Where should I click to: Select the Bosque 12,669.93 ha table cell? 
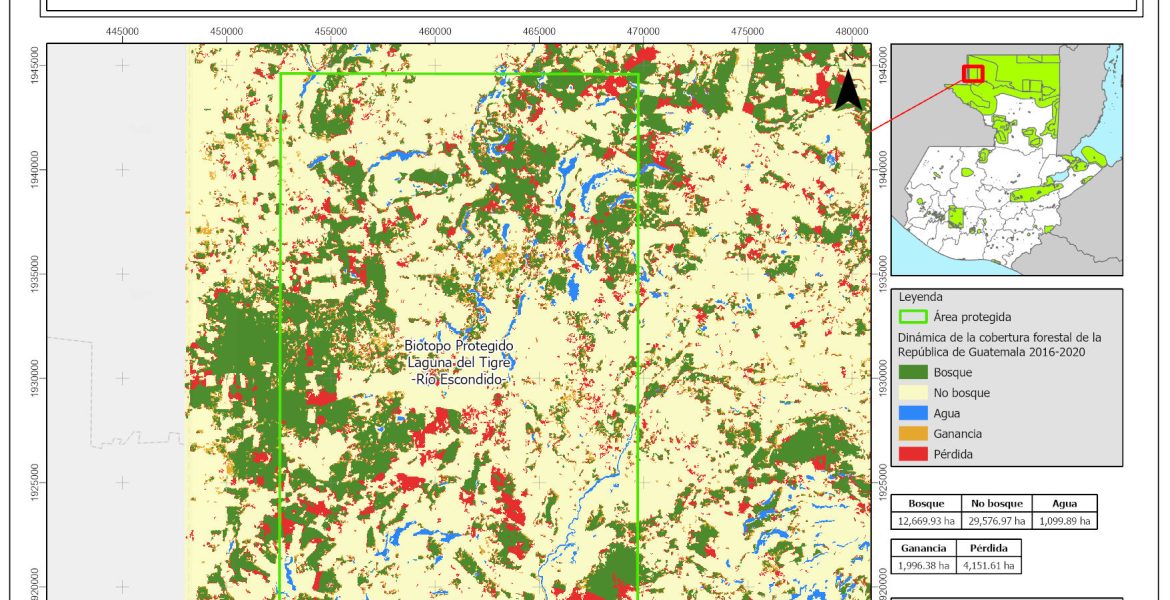pos(925,521)
